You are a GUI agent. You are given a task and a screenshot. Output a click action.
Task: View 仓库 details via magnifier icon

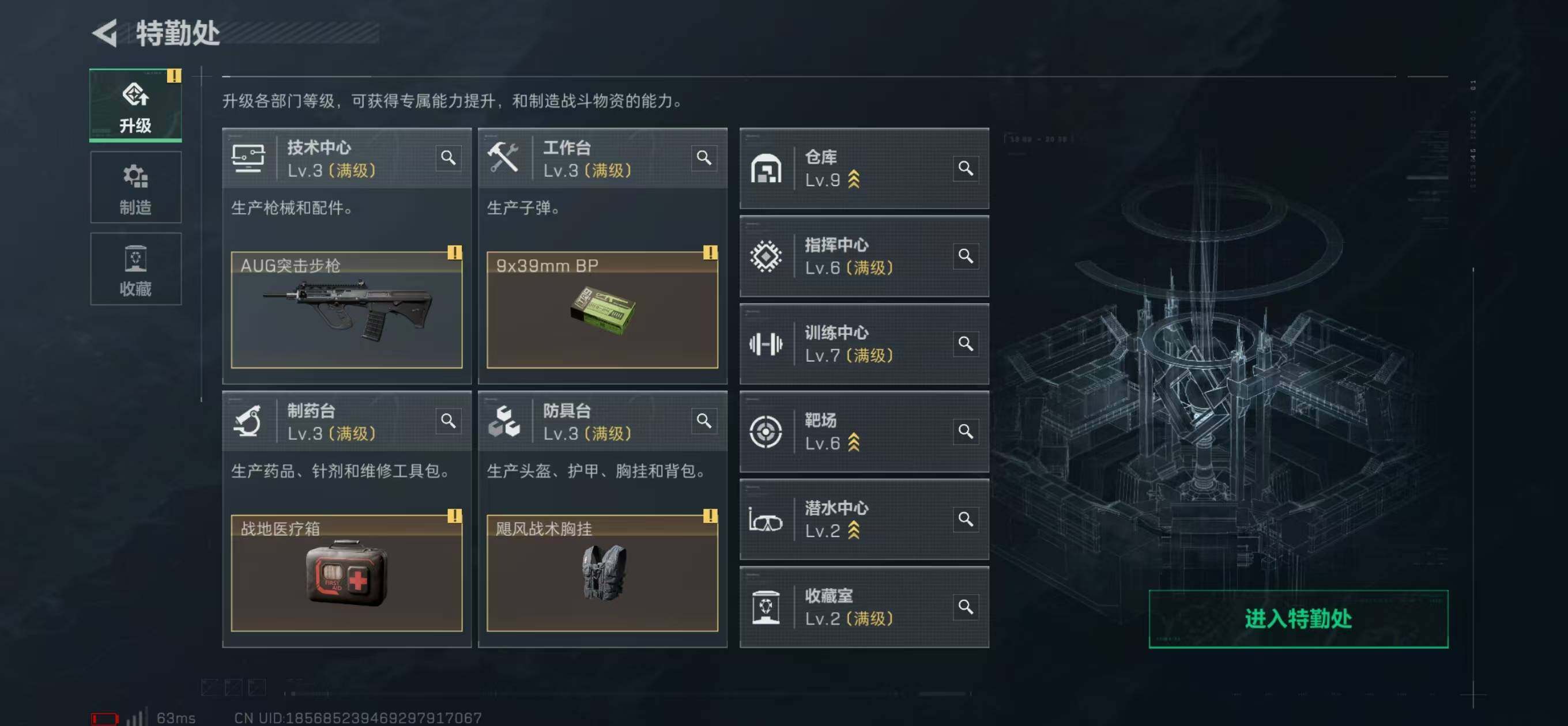point(966,168)
